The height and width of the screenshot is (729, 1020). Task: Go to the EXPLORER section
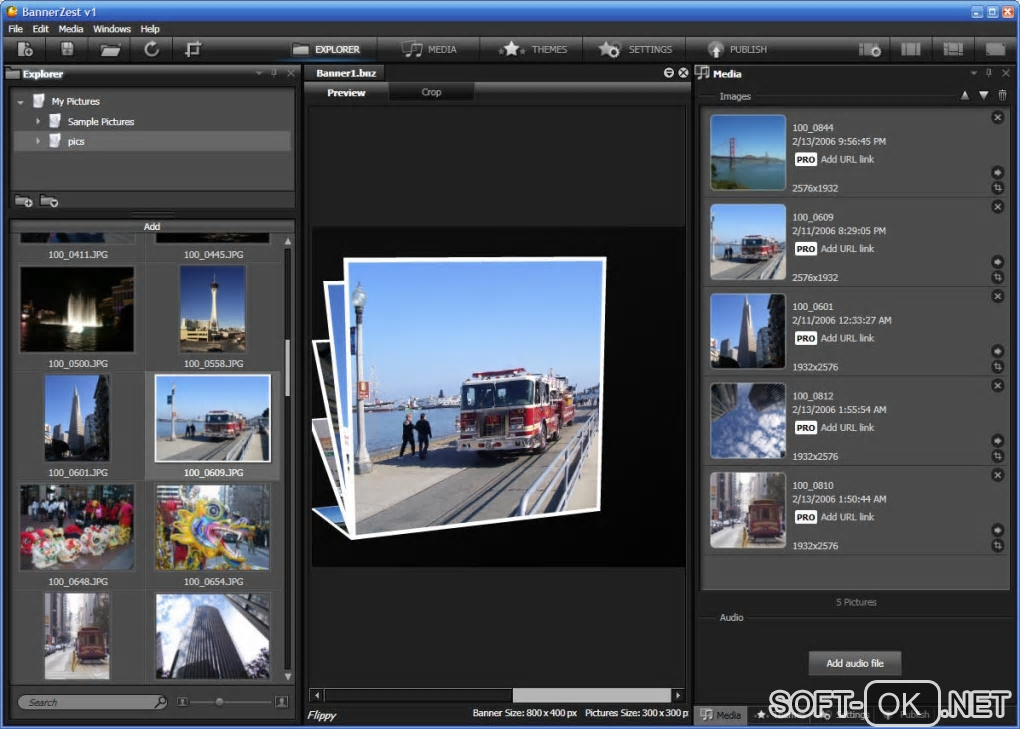click(x=326, y=49)
